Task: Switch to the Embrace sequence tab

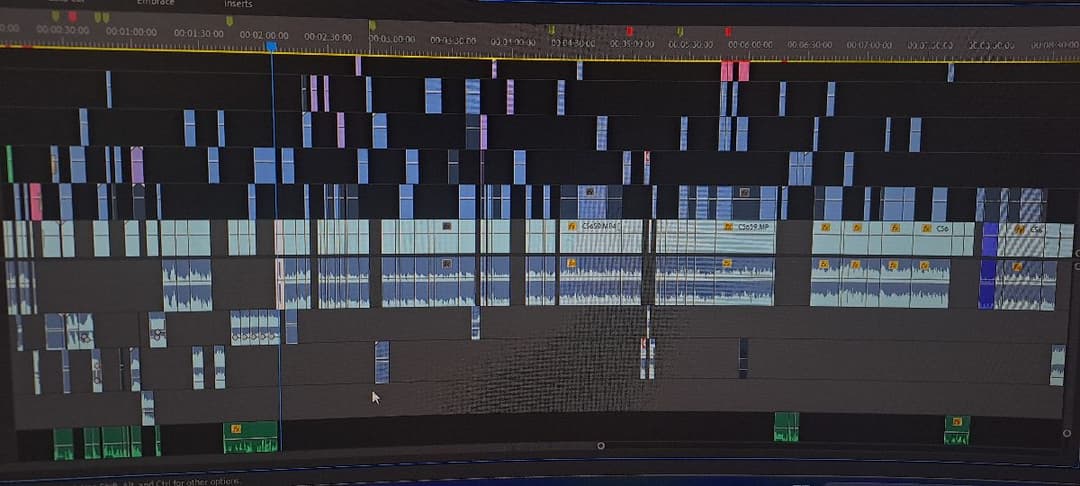Action: 156,2
